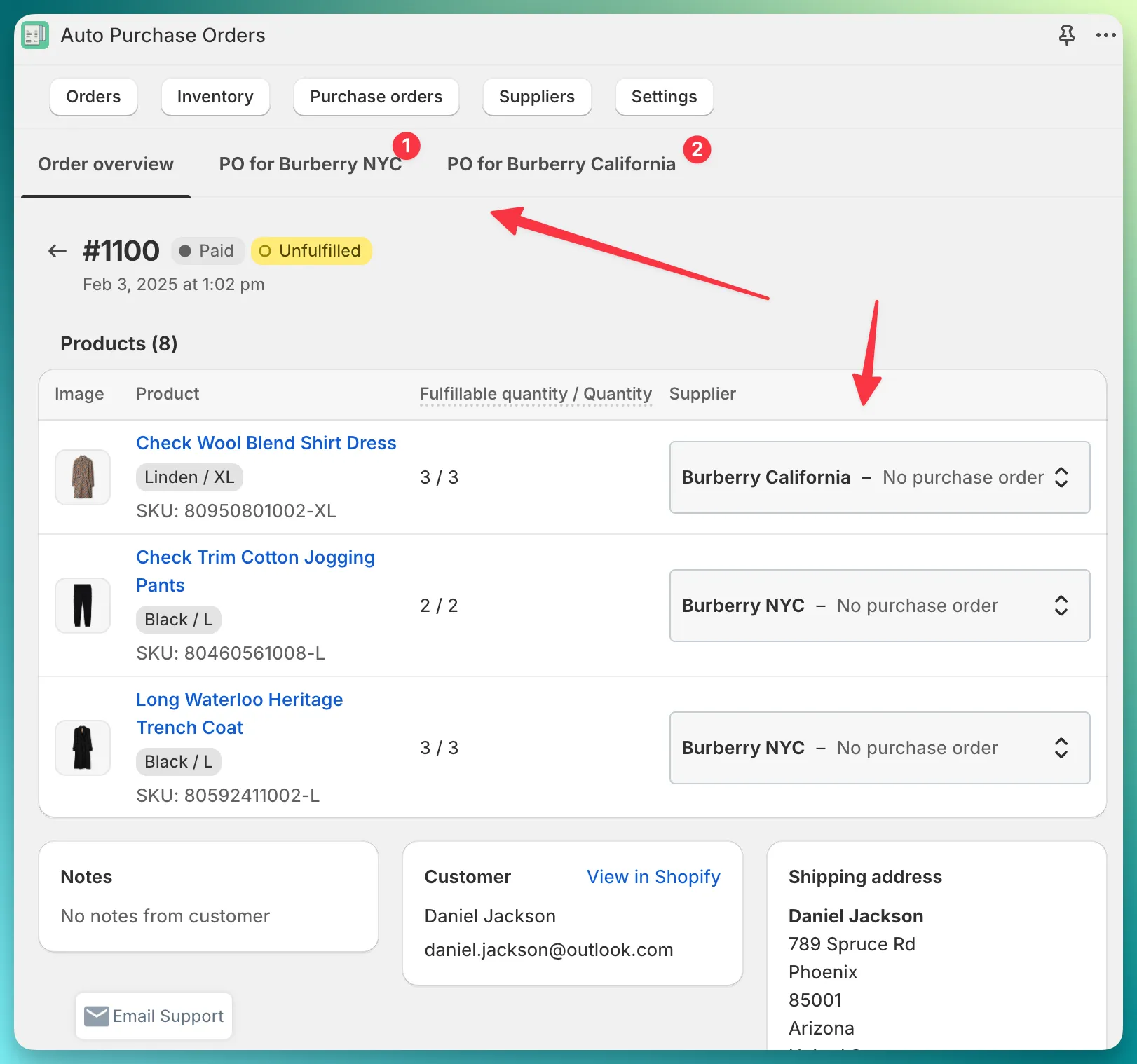Image resolution: width=1137 pixels, height=1064 pixels.
Task: Open the Check Wool Blend Shirt Dress product link
Action: click(266, 443)
